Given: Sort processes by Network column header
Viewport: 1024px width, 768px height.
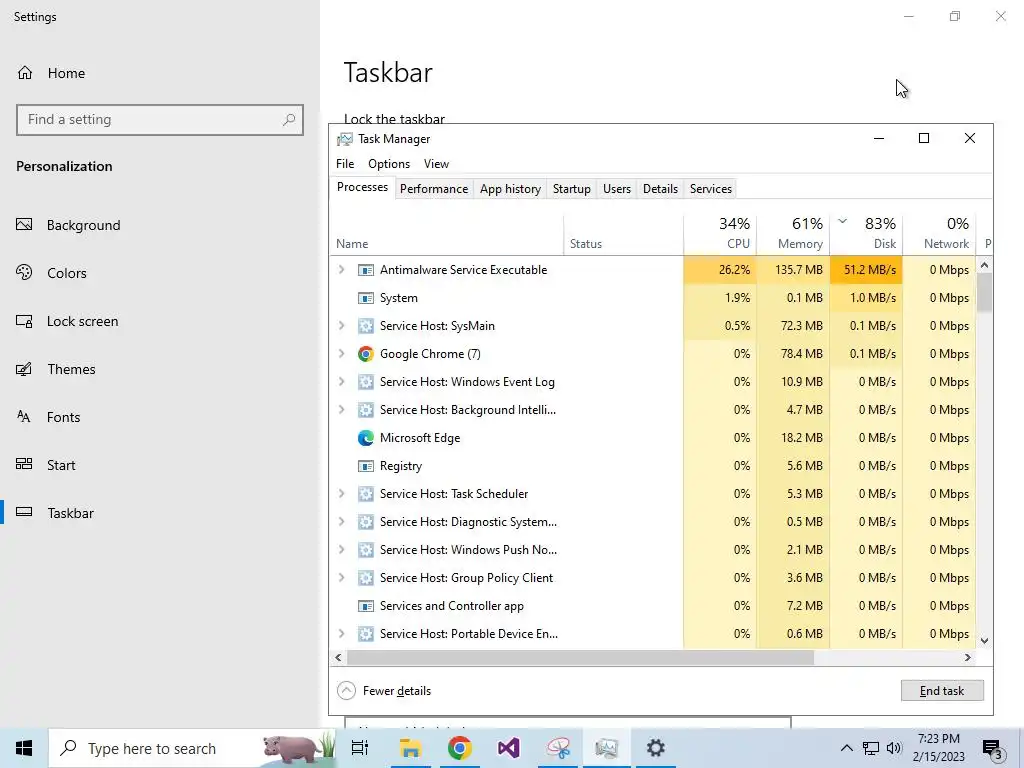Looking at the screenshot, I should (939, 234).
